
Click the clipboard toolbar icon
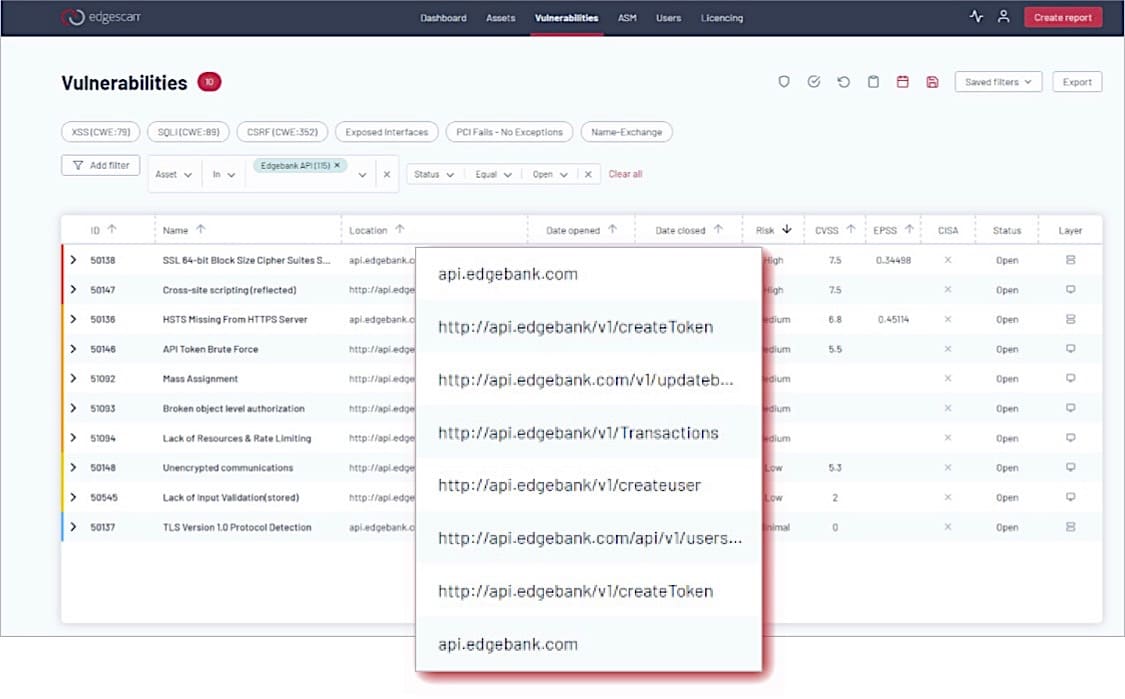873,82
